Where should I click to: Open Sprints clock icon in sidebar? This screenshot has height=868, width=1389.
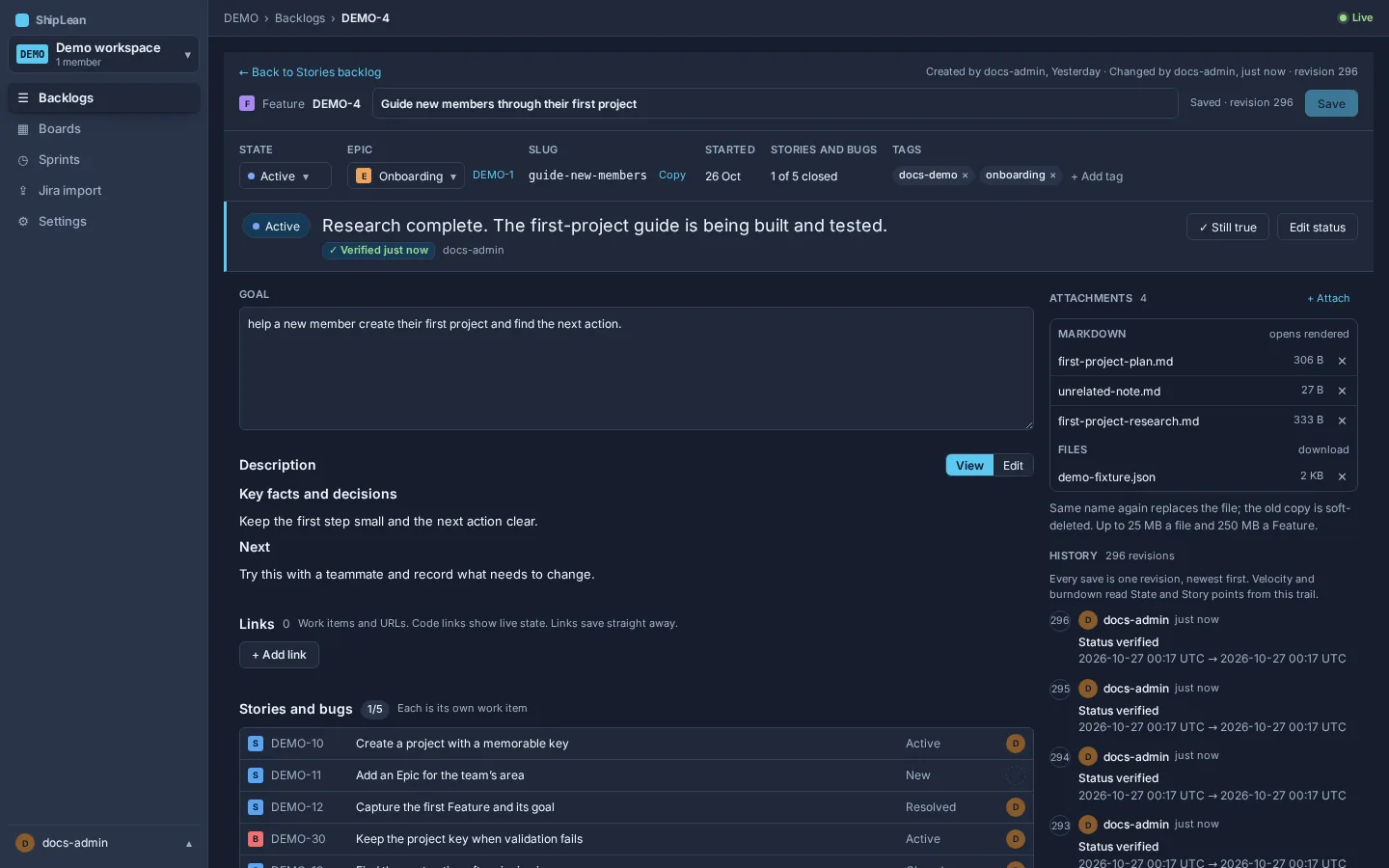23,160
